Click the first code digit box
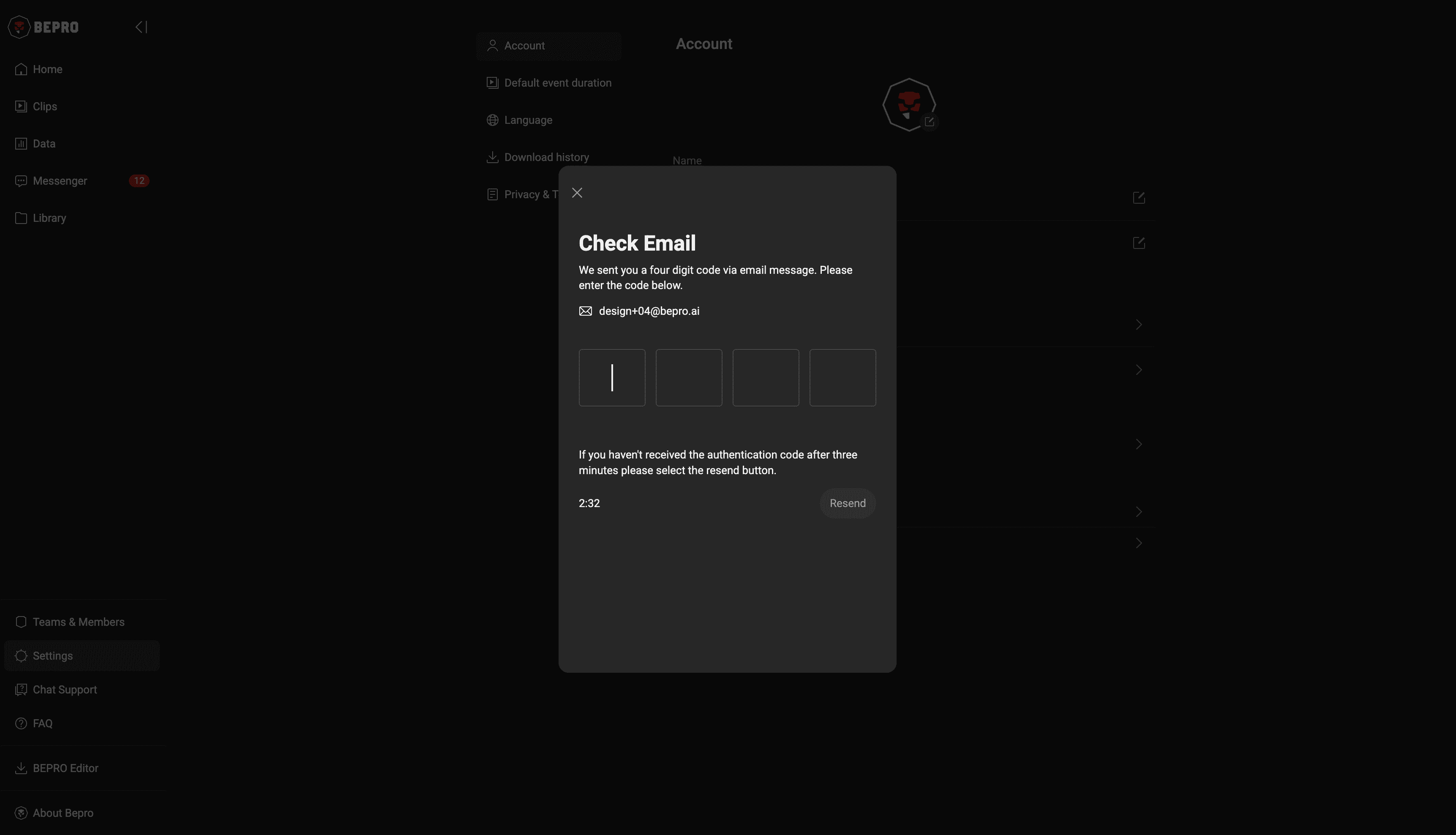 tap(612, 377)
